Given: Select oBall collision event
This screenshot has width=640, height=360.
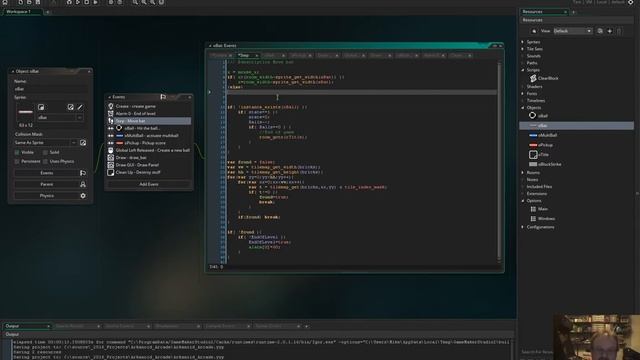Looking at the screenshot, I should 149,128.
